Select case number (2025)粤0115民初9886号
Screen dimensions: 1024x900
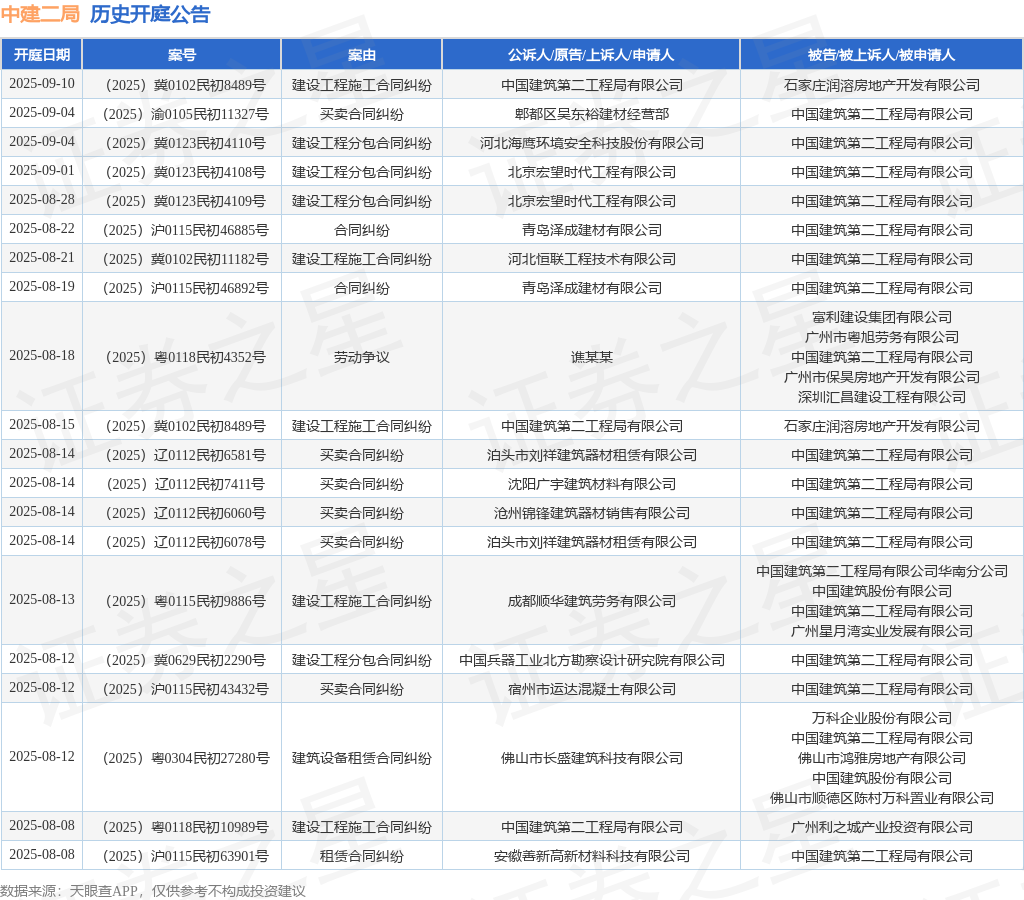coord(185,601)
